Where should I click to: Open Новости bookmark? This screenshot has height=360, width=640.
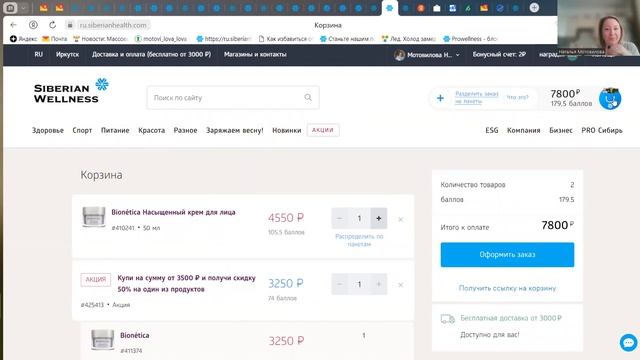(100, 39)
